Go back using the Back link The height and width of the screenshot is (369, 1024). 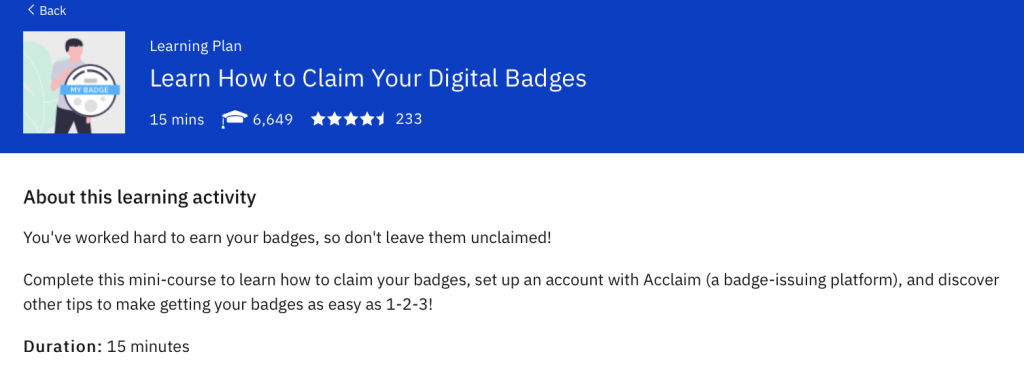(46, 10)
